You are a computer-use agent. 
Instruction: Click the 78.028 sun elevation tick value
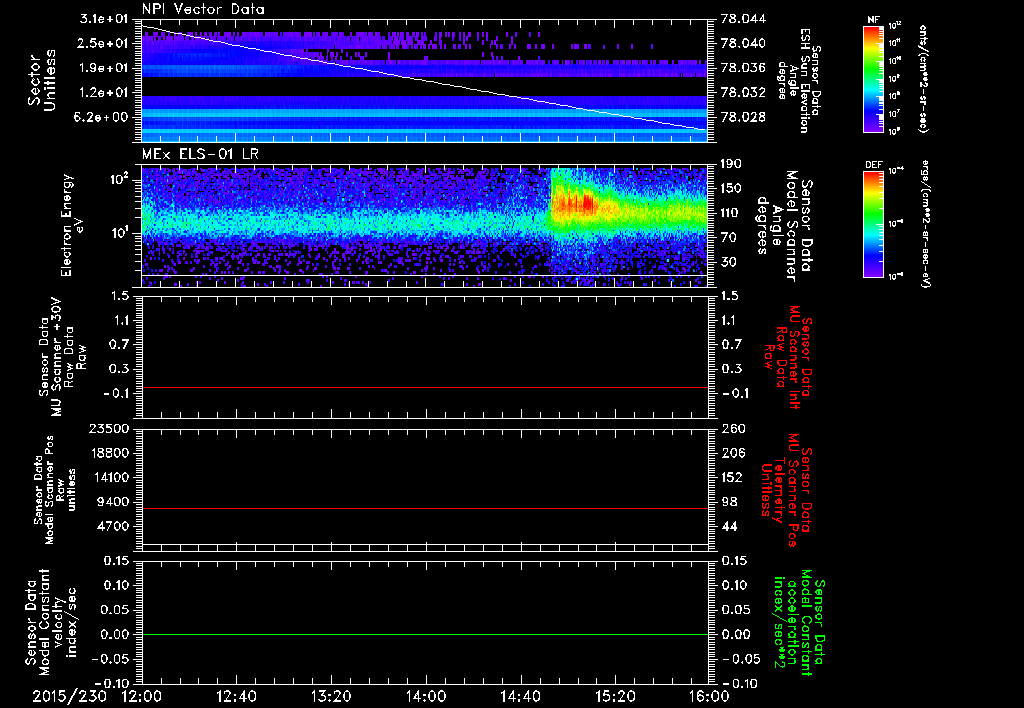pos(743,117)
